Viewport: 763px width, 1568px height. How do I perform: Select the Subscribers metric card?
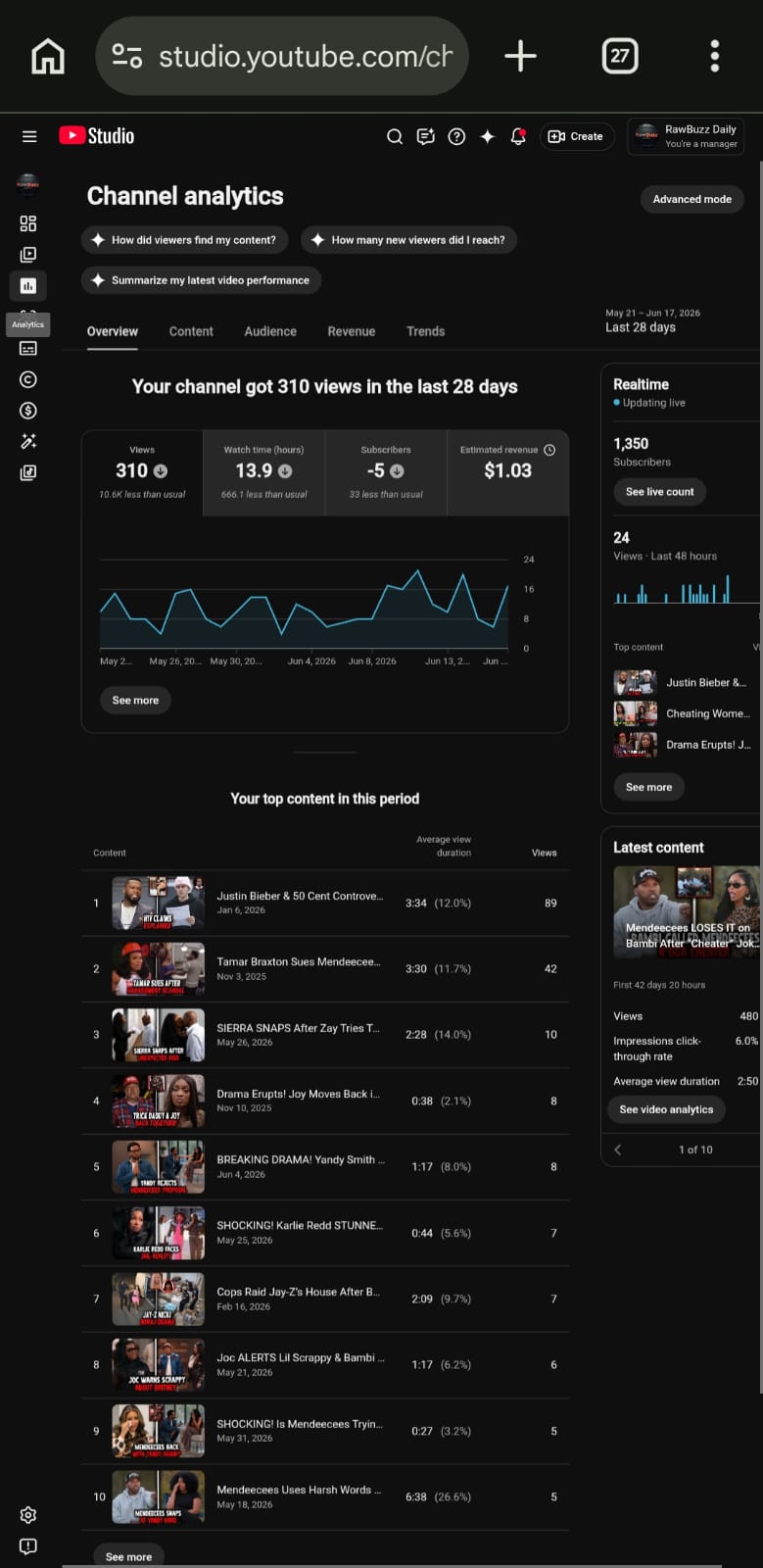point(386,472)
